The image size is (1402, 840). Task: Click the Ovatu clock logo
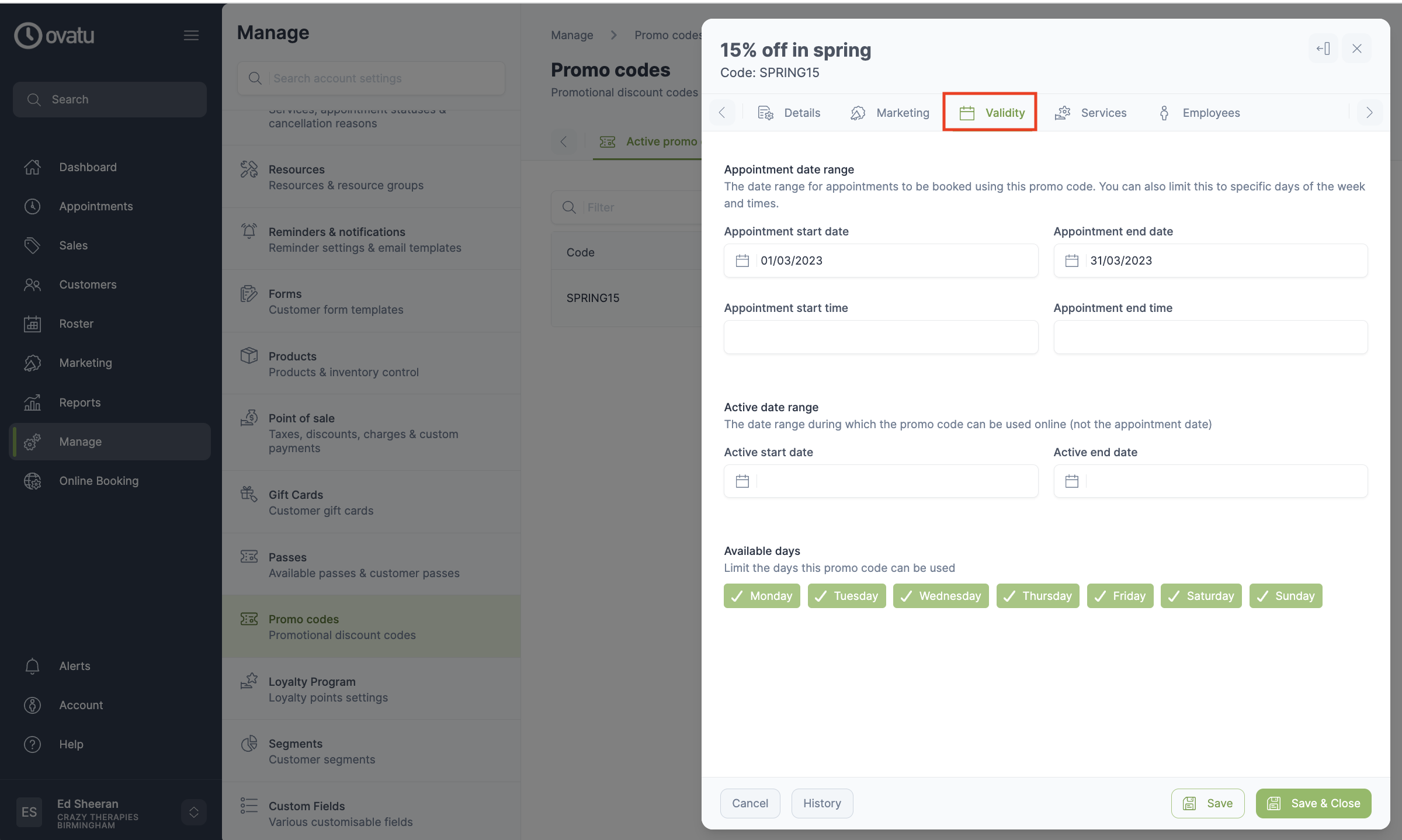click(x=27, y=36)
